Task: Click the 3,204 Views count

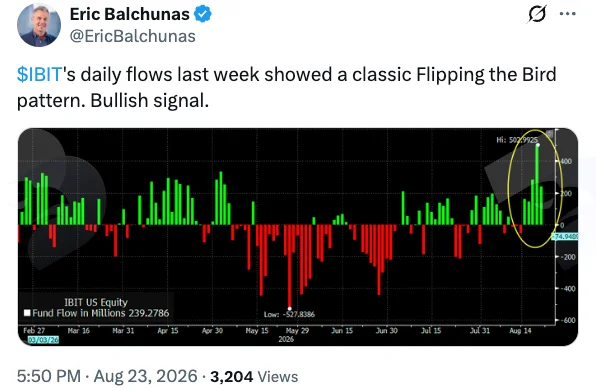Action: [254, 377]
